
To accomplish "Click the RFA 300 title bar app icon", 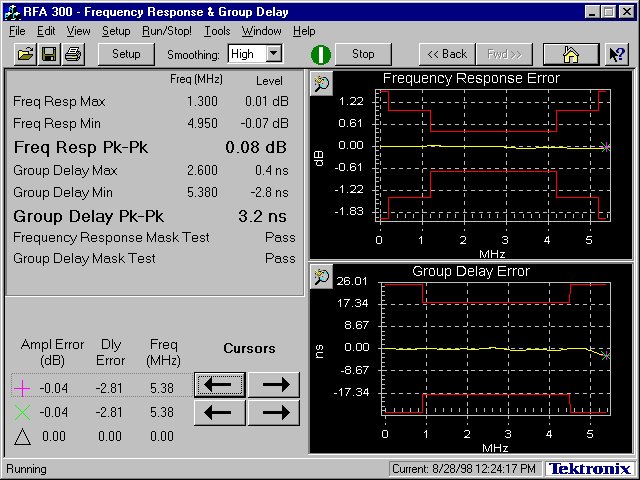I will [12, 12].
